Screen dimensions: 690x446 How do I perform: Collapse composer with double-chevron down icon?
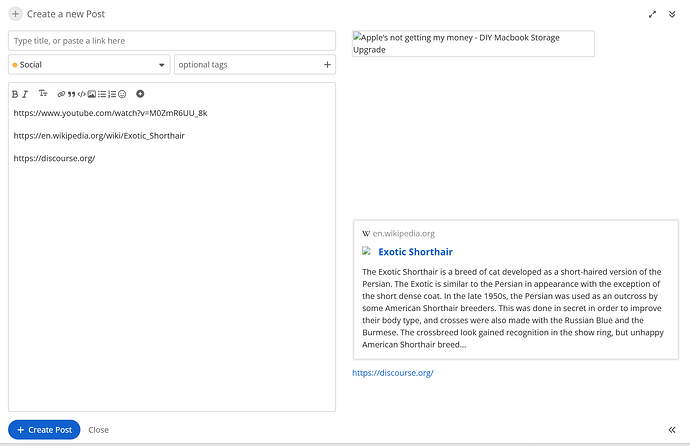tap(672, 14)
